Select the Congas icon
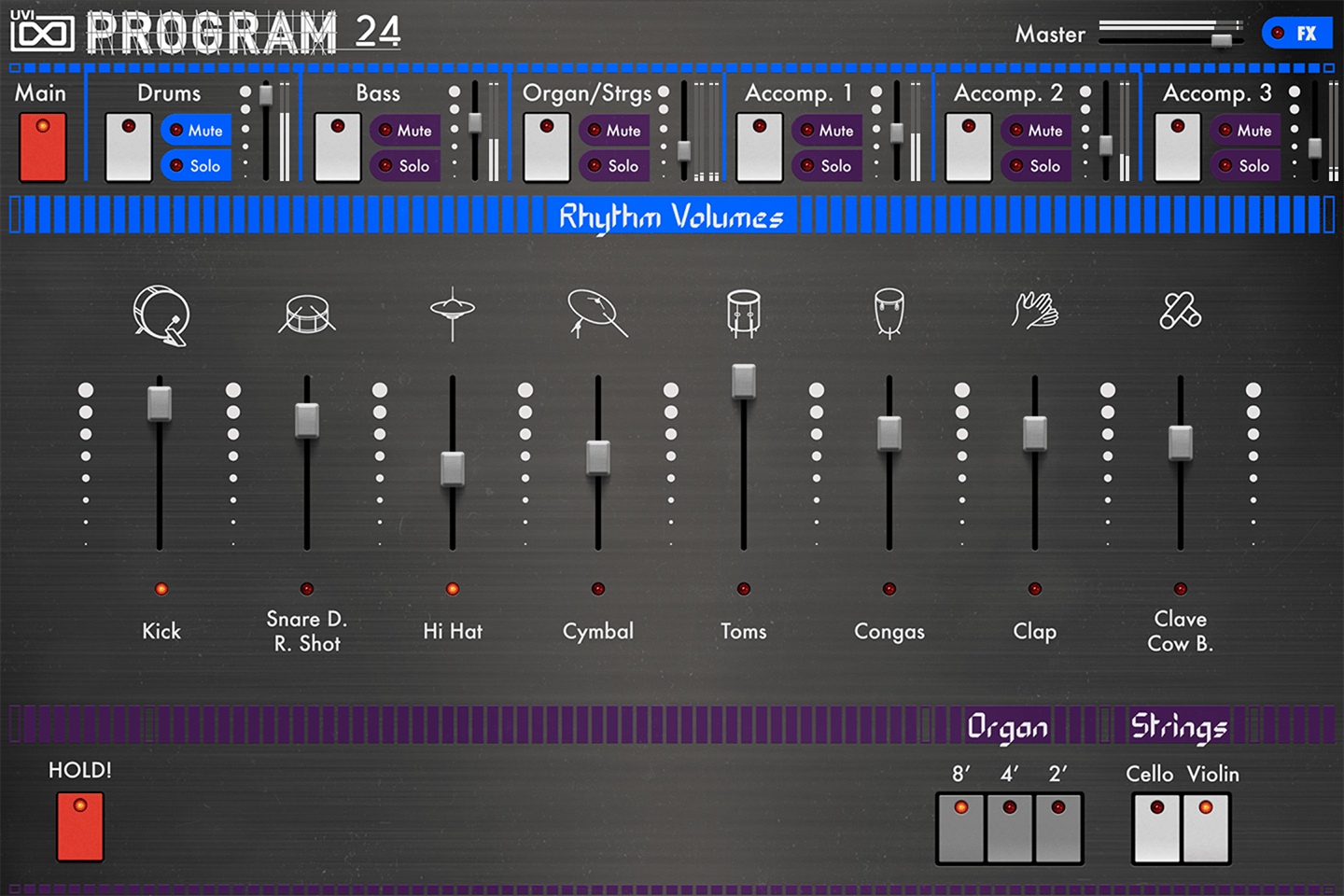 888,313
